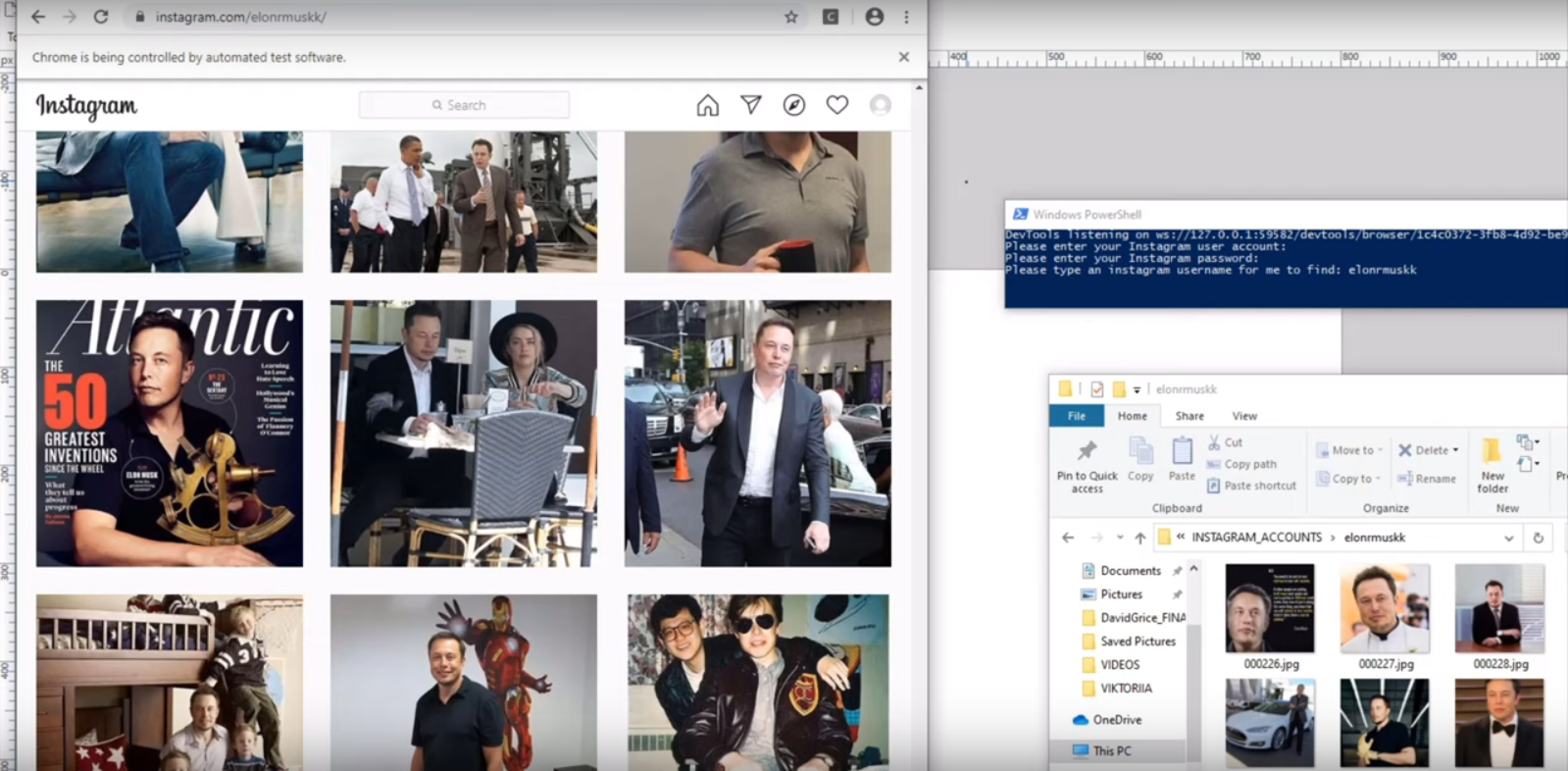
Task: Select the 000228.jpg file
Action: coord(1500,617)
